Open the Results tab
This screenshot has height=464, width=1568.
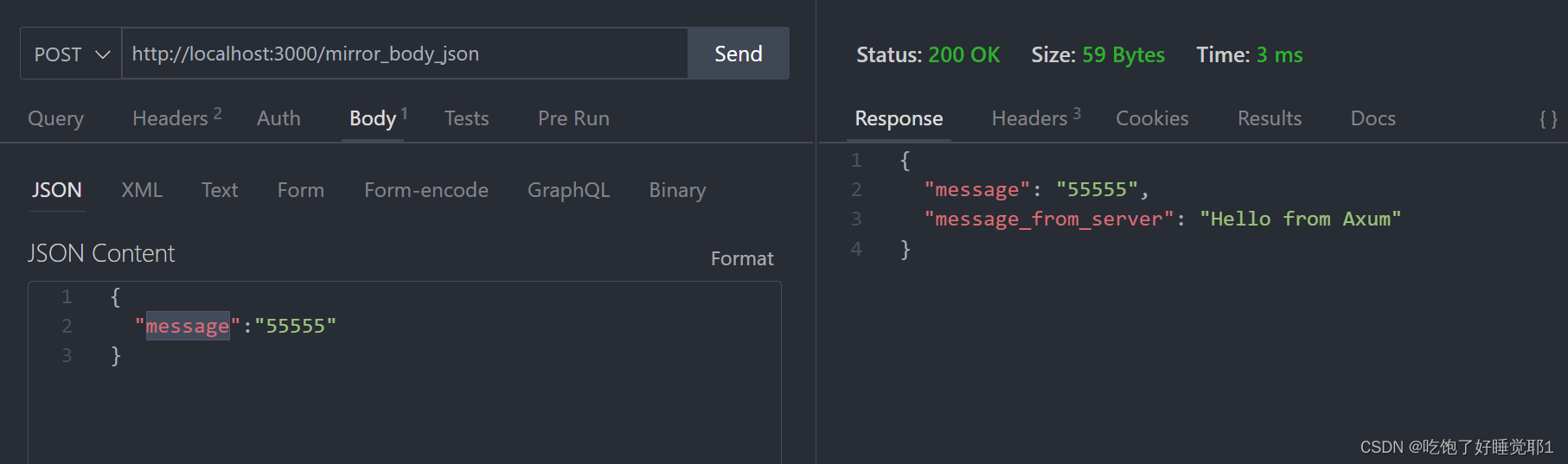coord(1270,118)
